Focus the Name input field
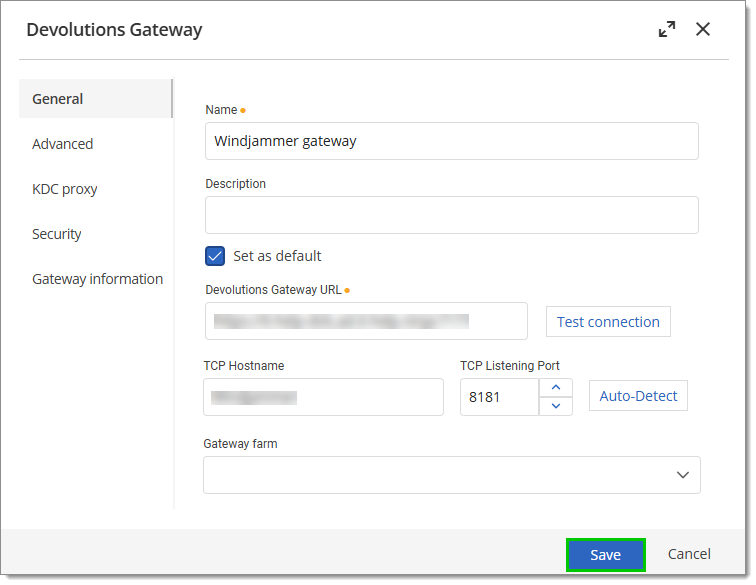The height and width of the screenshot is (585, 756). click(x=452, y=141)
